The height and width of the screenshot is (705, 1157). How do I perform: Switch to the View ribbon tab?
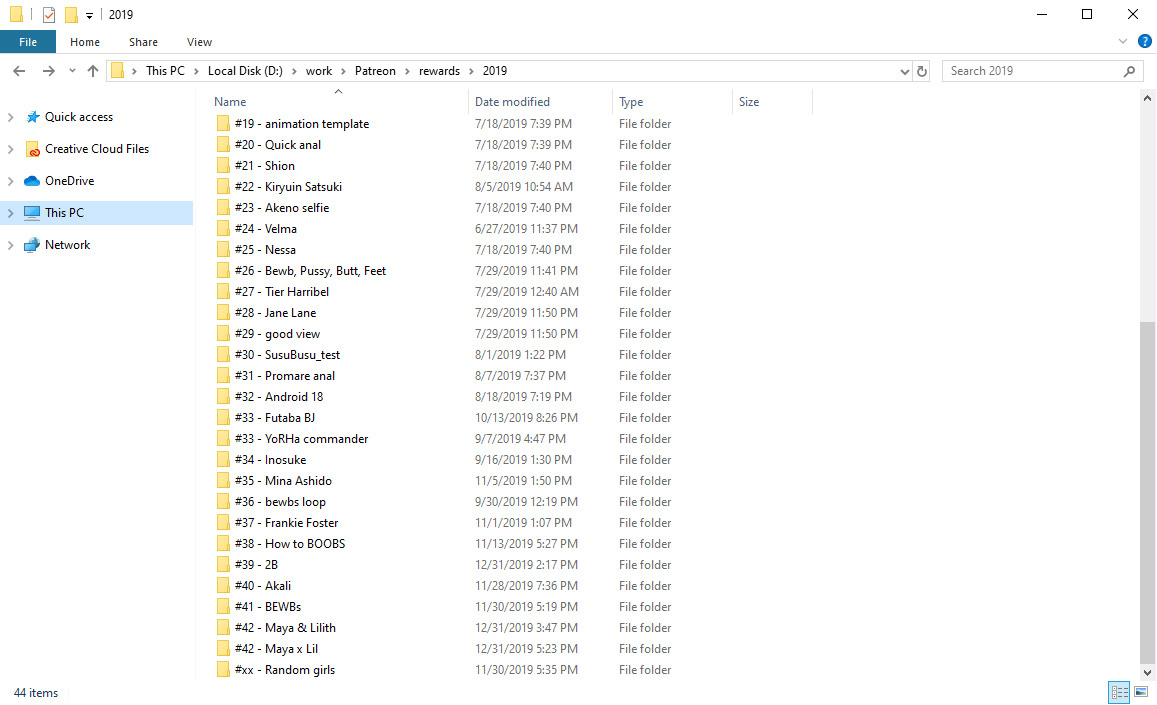tap(199, 42)
